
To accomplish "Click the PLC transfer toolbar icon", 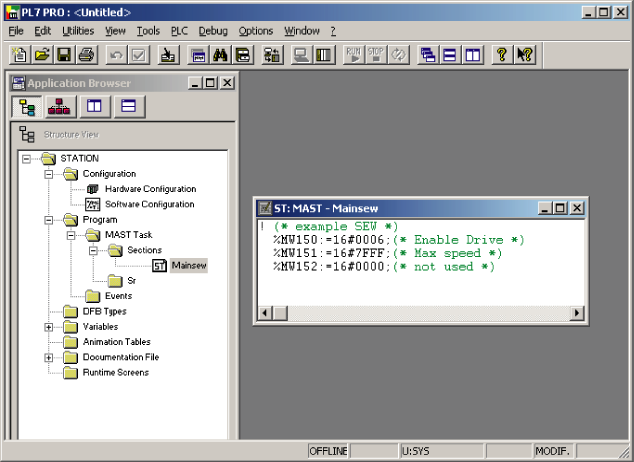I will point(272,55).
